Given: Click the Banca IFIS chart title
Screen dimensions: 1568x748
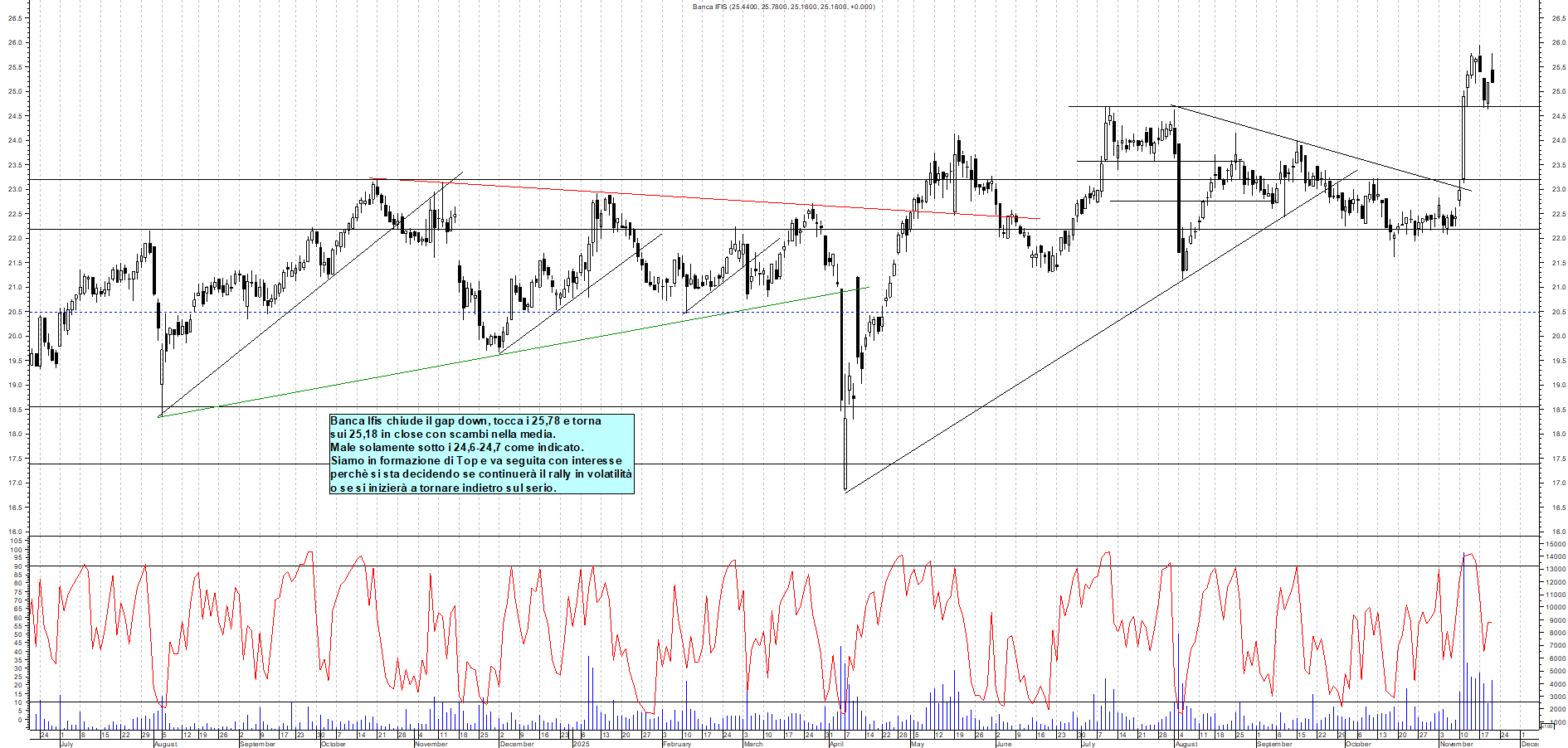Looking at the screenshot, I should [x=783, y=7].
